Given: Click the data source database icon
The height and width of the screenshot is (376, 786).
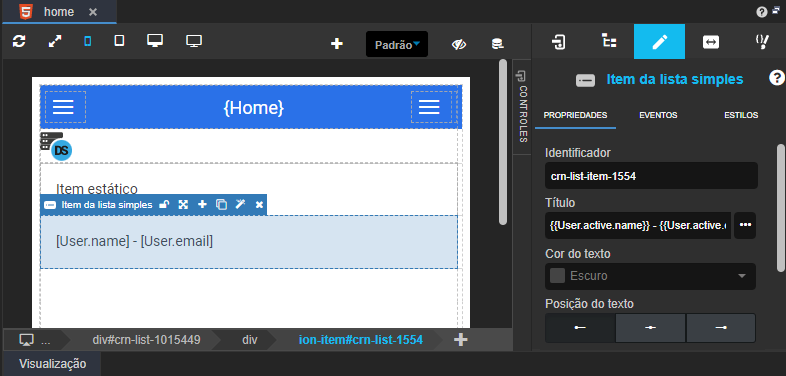Looking at the screenshot, I should pyautogui.click(x=497, y=44).
